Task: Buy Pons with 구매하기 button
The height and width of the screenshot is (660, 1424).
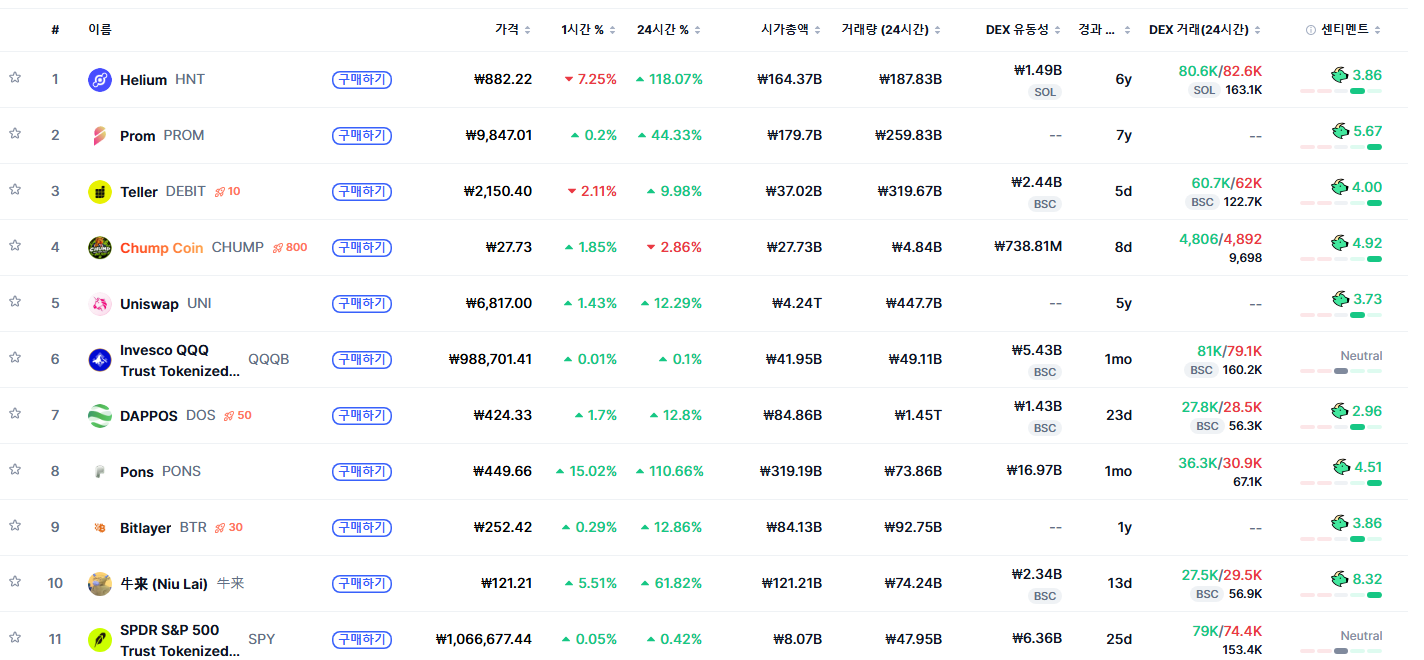Action: (362, 471)
